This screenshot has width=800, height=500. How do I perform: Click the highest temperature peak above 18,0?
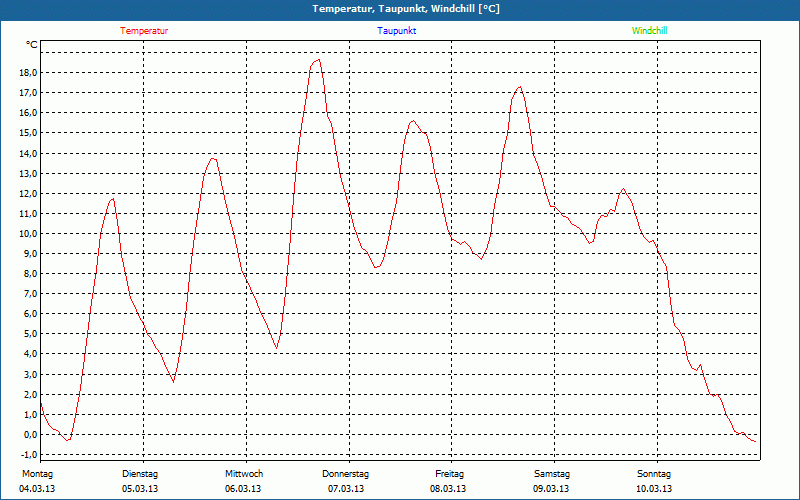(x=318, y=60)
